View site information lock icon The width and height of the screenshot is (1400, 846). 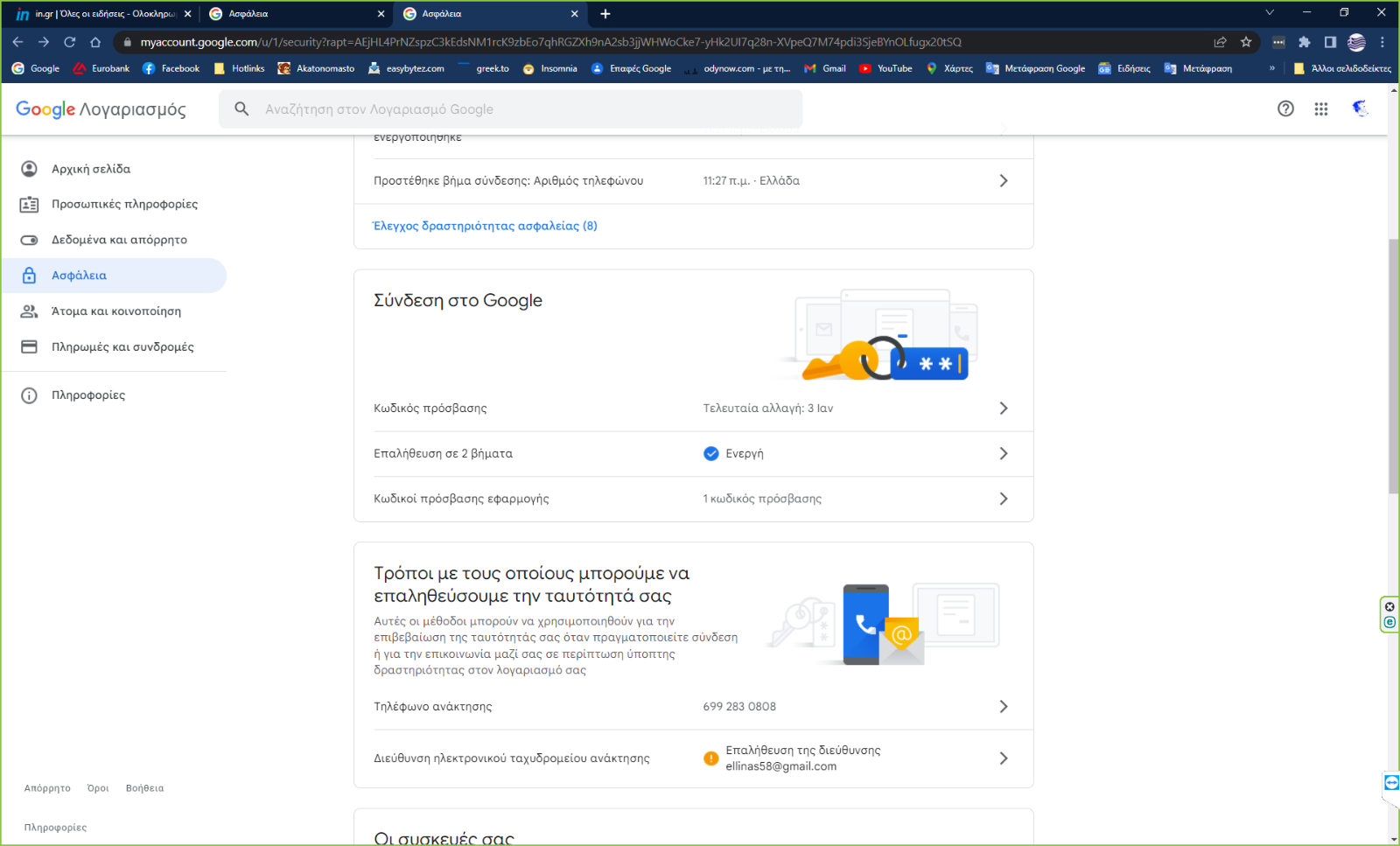127,42
